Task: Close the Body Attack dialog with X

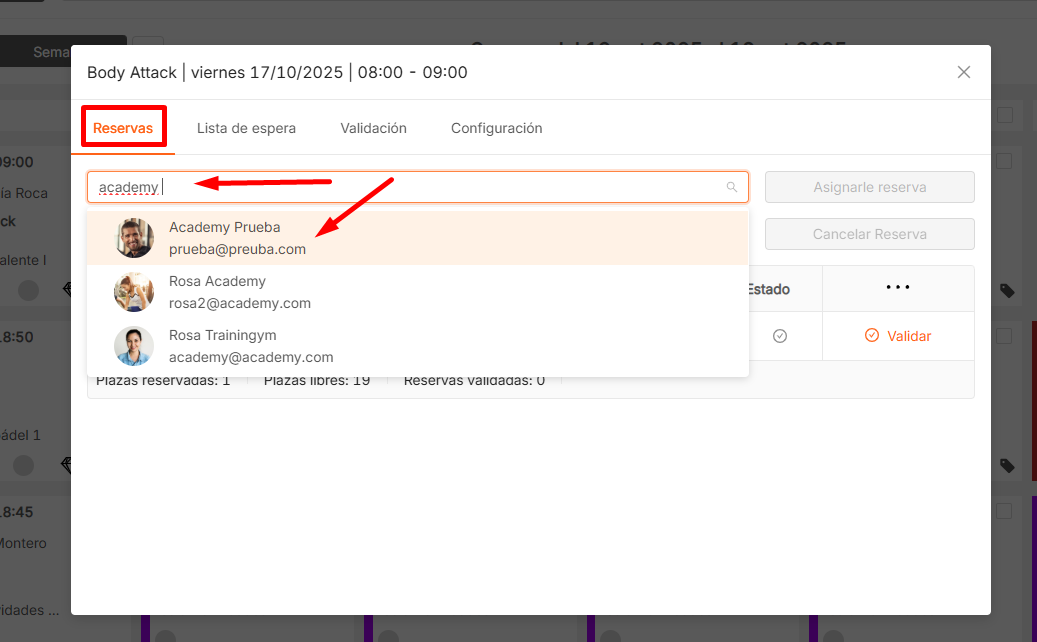Action: coord(964,72)
